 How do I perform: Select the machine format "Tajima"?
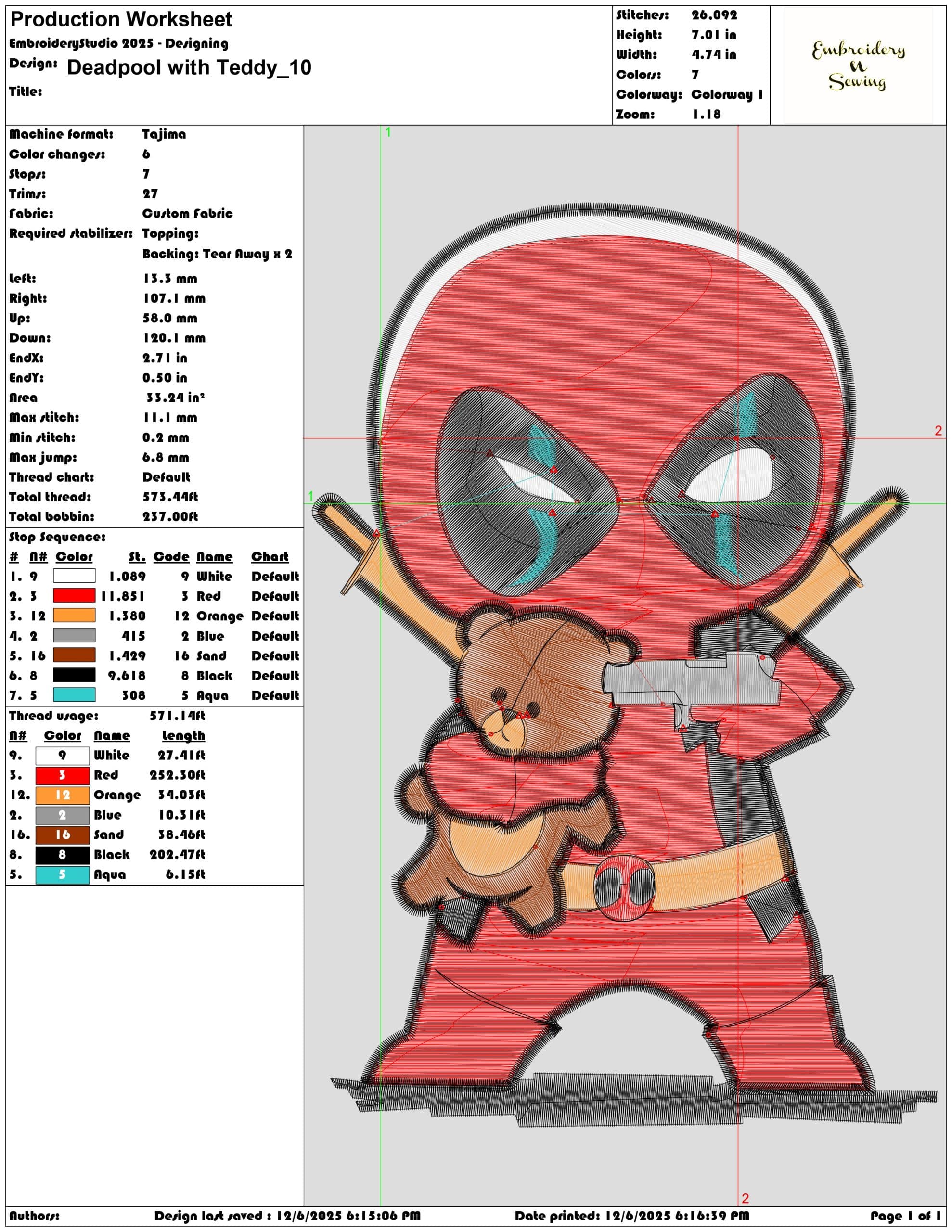click(164, 134)
